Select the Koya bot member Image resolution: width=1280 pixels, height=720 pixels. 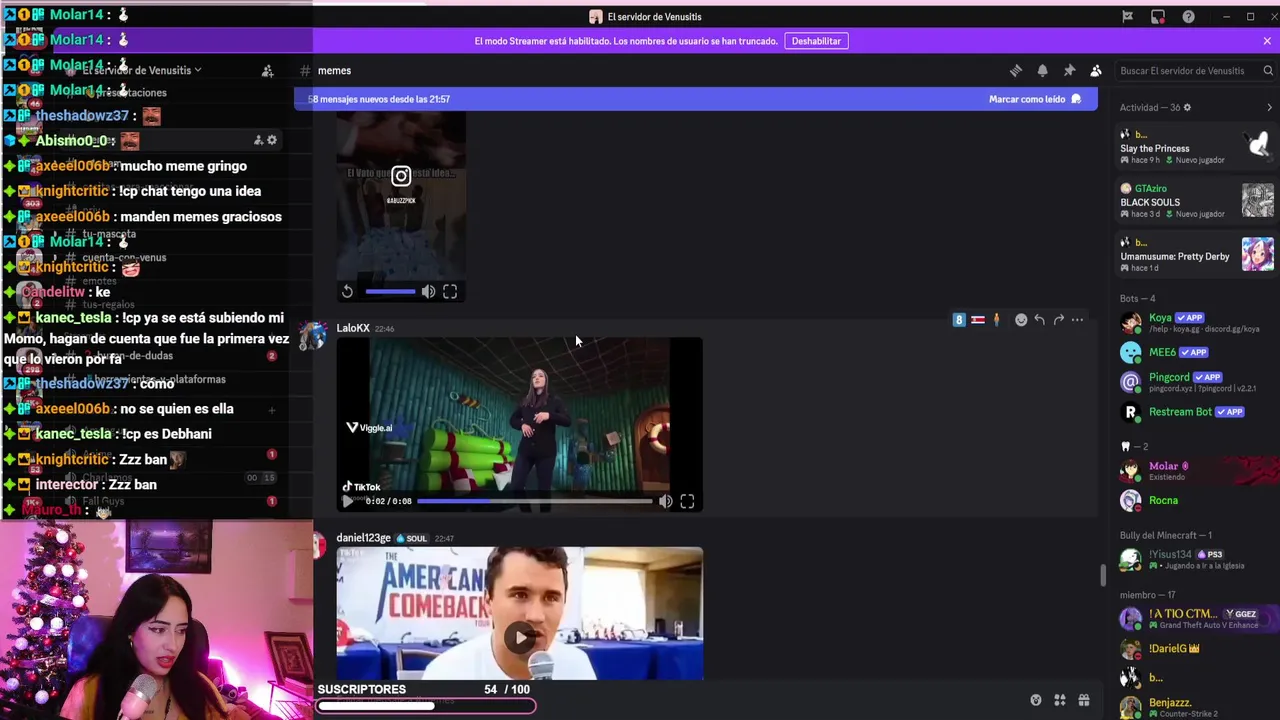pos(1195,323)
